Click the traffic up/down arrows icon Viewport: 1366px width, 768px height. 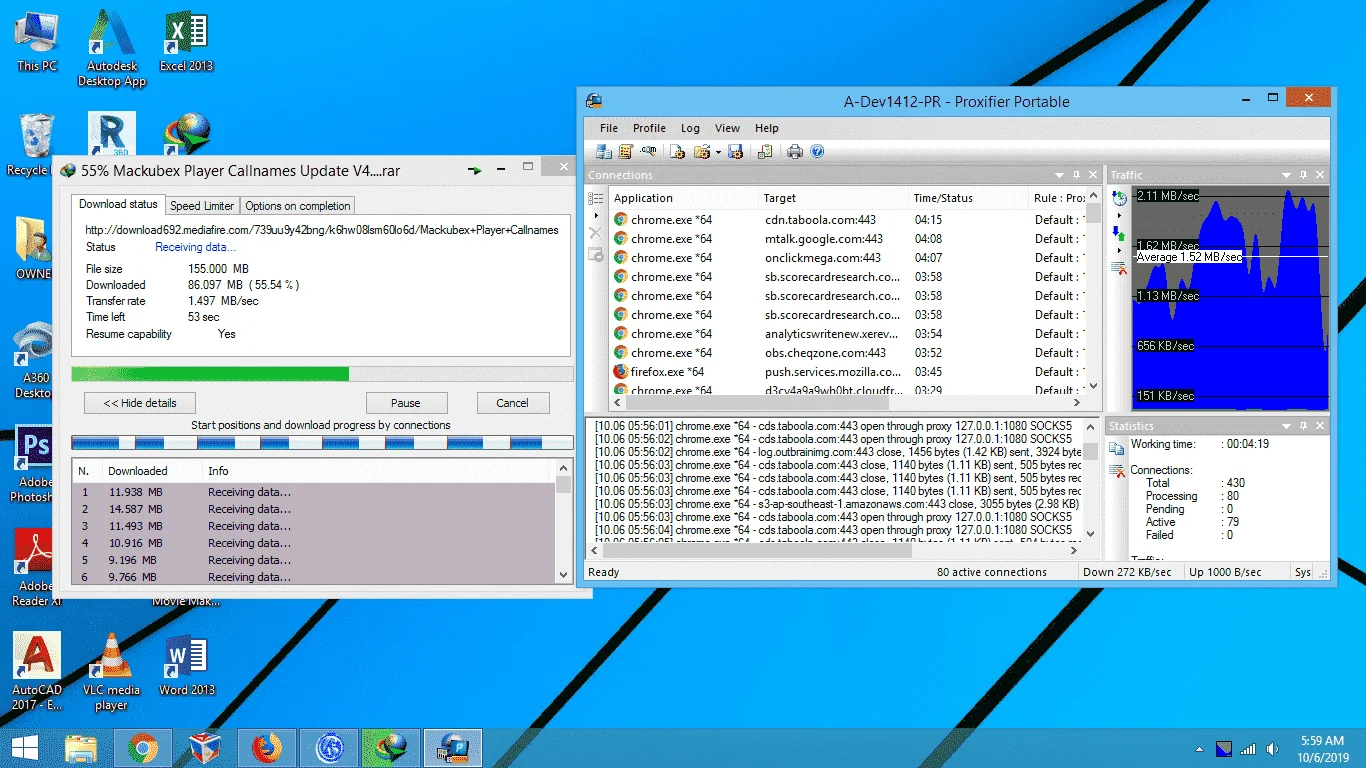pos(1119,233)
